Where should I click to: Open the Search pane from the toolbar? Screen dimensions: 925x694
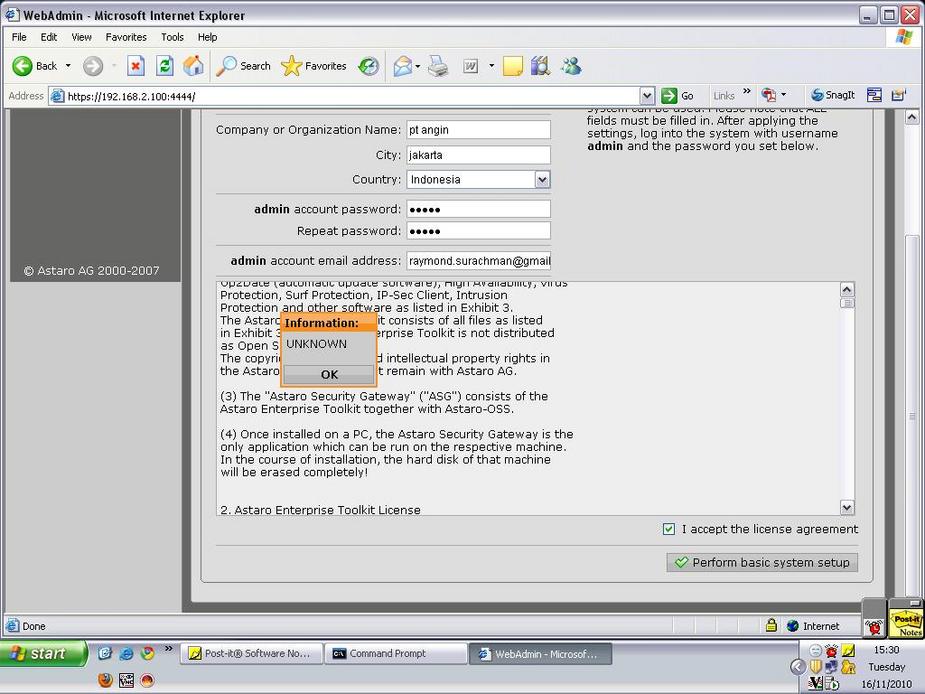point(243,66)
